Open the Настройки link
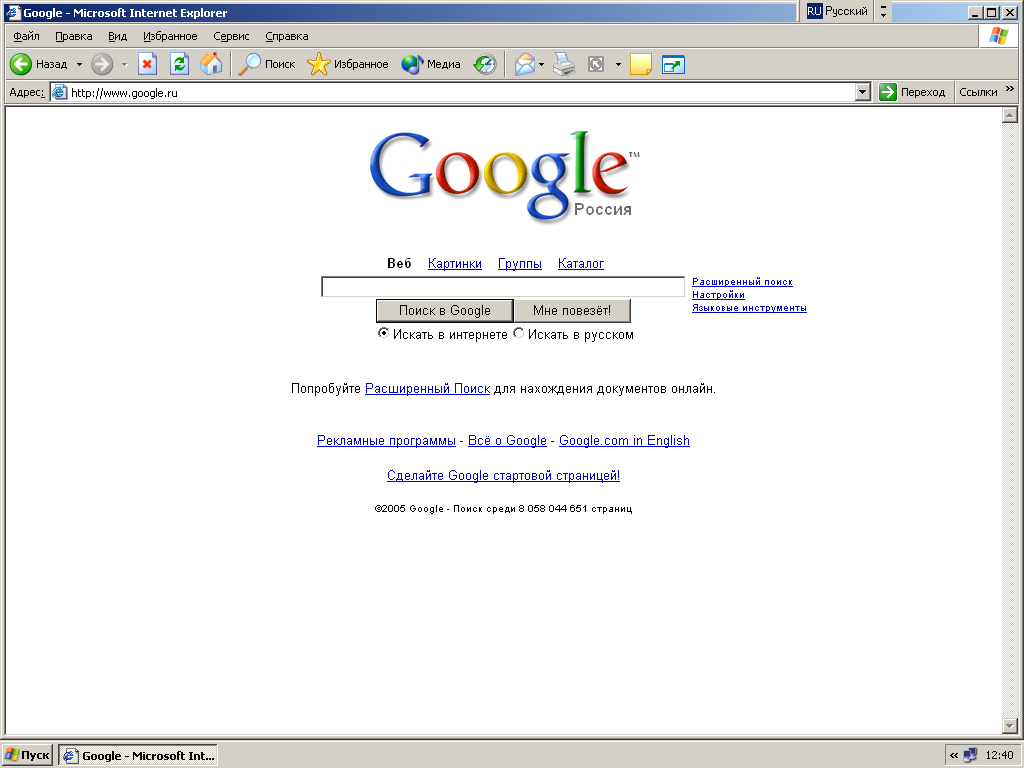 pyautogui.click(x=718, y=295)
